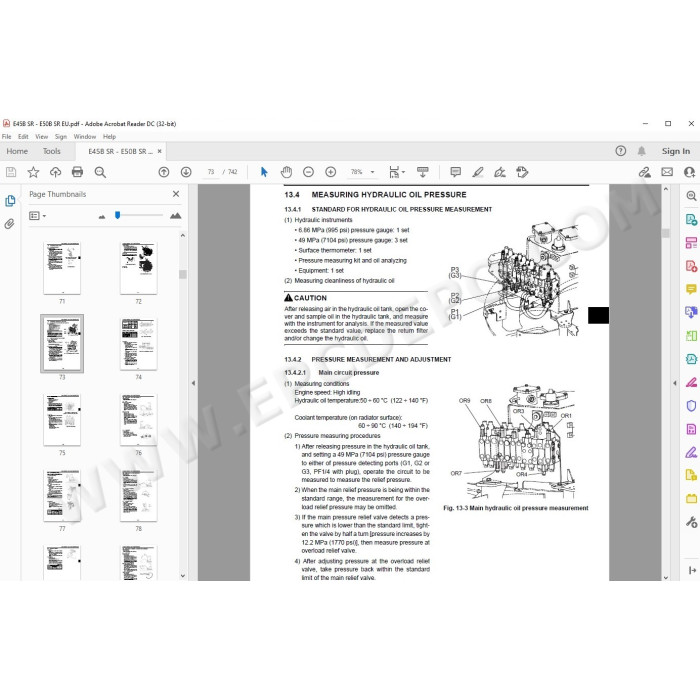Open the Protect shield tool
This screenshot has width=700, height=700.
691,406
